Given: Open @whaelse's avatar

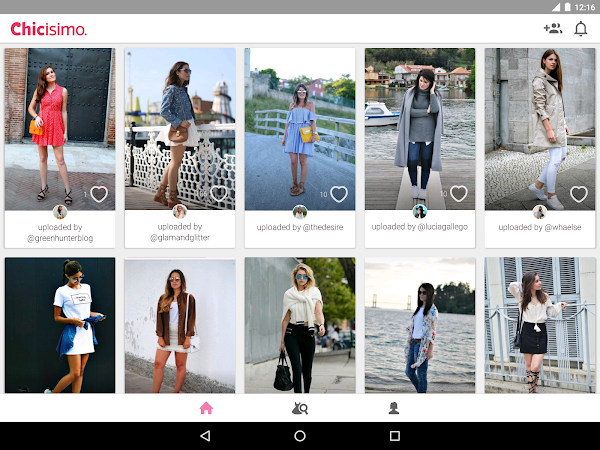Looking at the screenshot, I should tap(540, 212).
